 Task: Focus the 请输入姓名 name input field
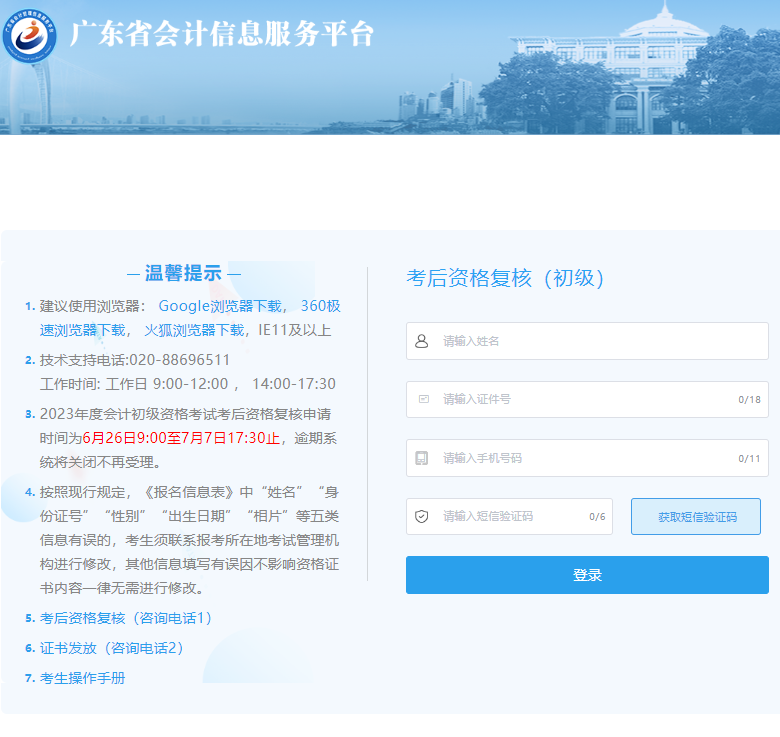600,341
